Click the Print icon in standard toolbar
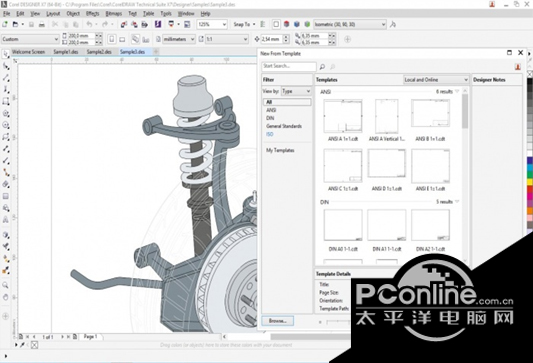Image resolution: width=533 pixels, height=363 pixels. (x=41, y=24)
